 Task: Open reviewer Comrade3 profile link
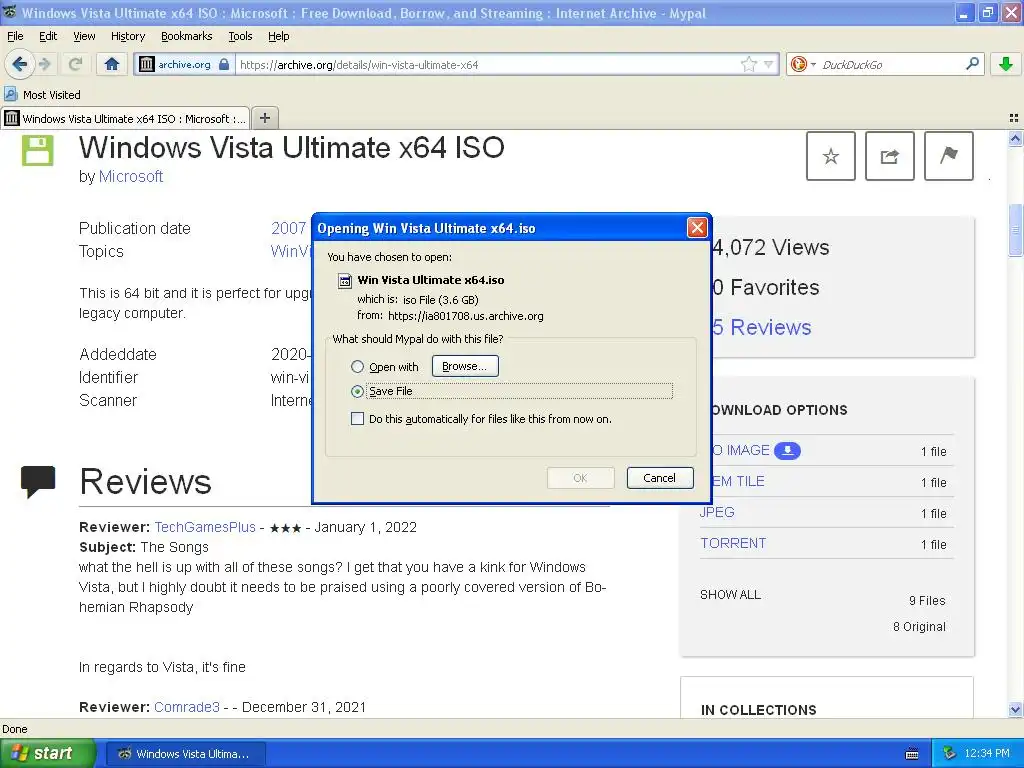coord(187,707)
